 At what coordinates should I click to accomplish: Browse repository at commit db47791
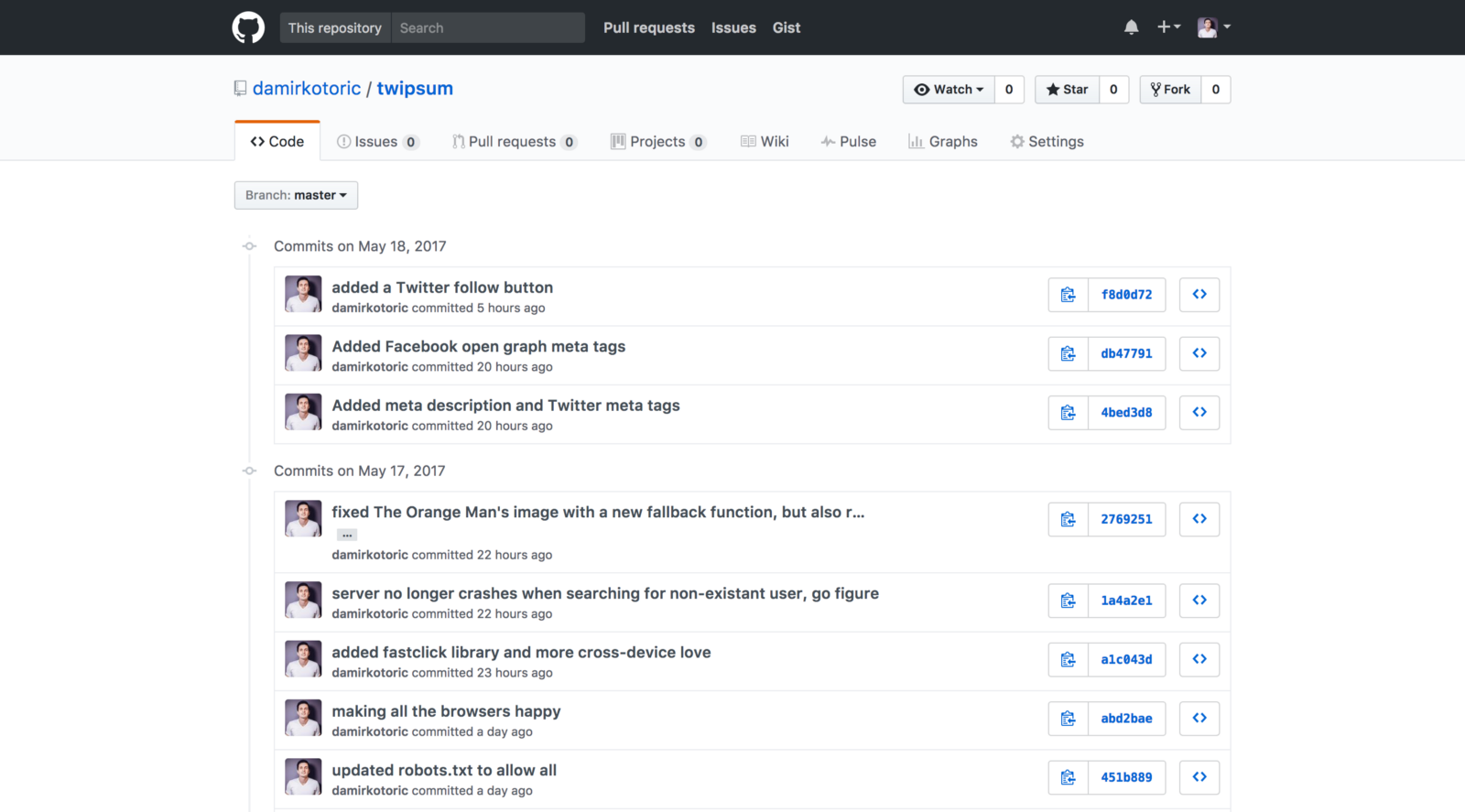click(1199, 353)
